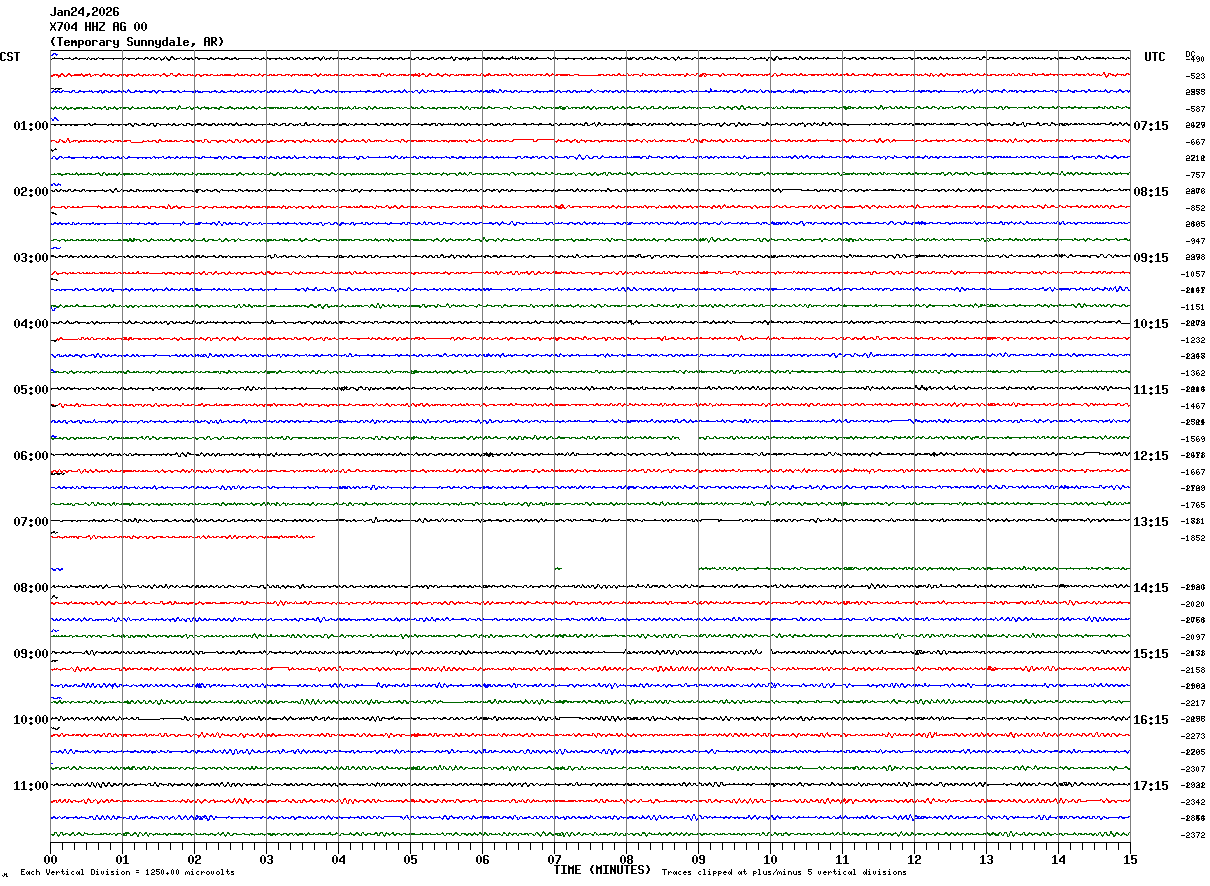Click the DC offset value -2020

point(1194,604)
